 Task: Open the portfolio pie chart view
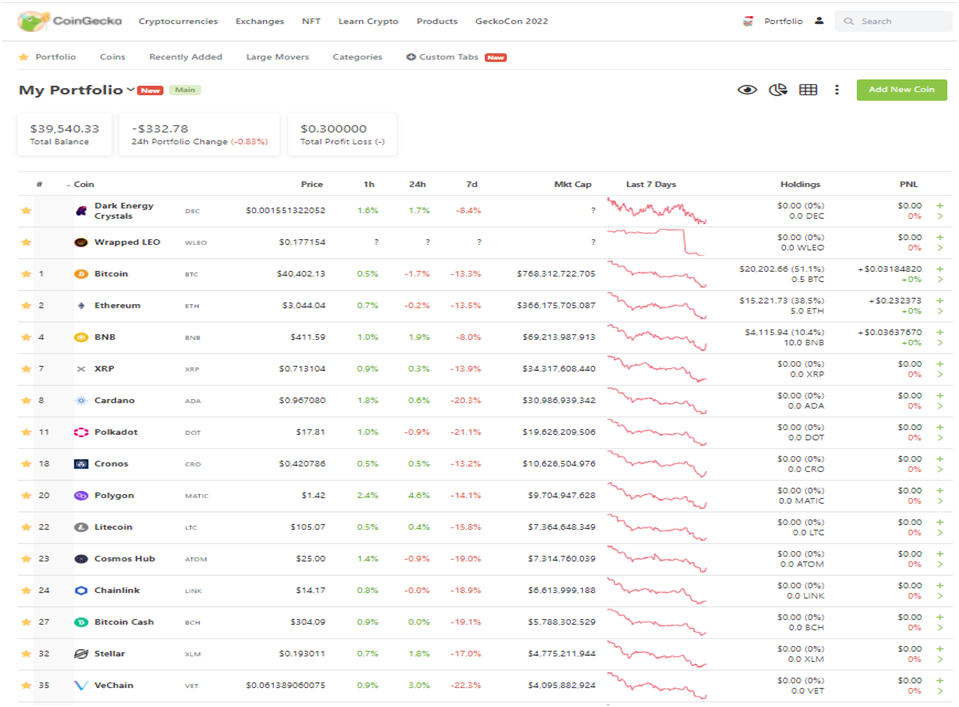777,90
